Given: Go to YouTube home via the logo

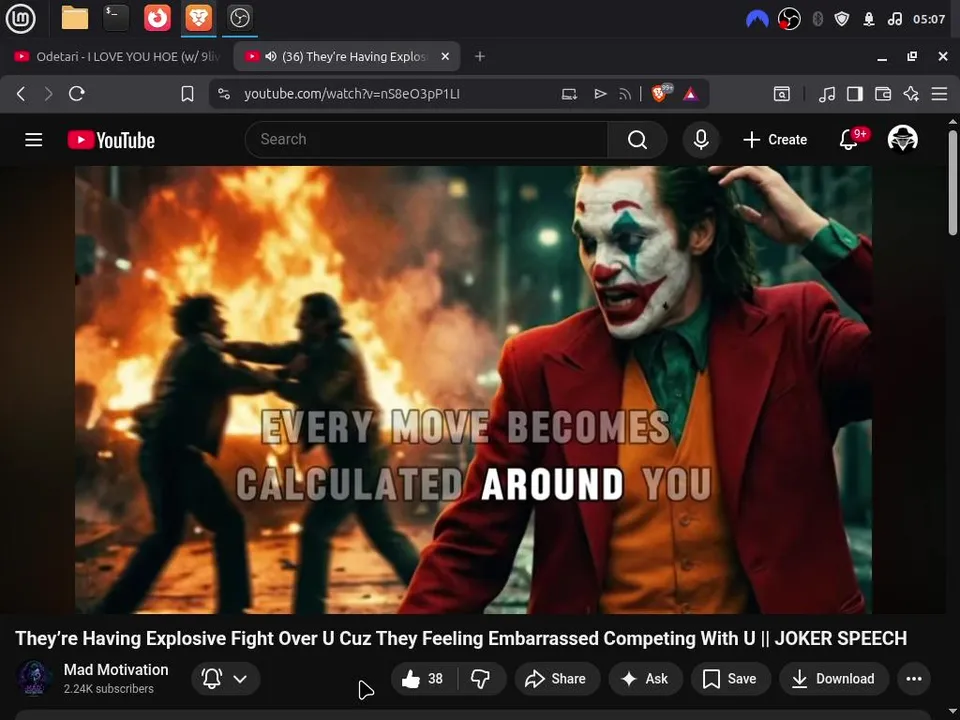Looking at the screenshot, I should (111, 140).
